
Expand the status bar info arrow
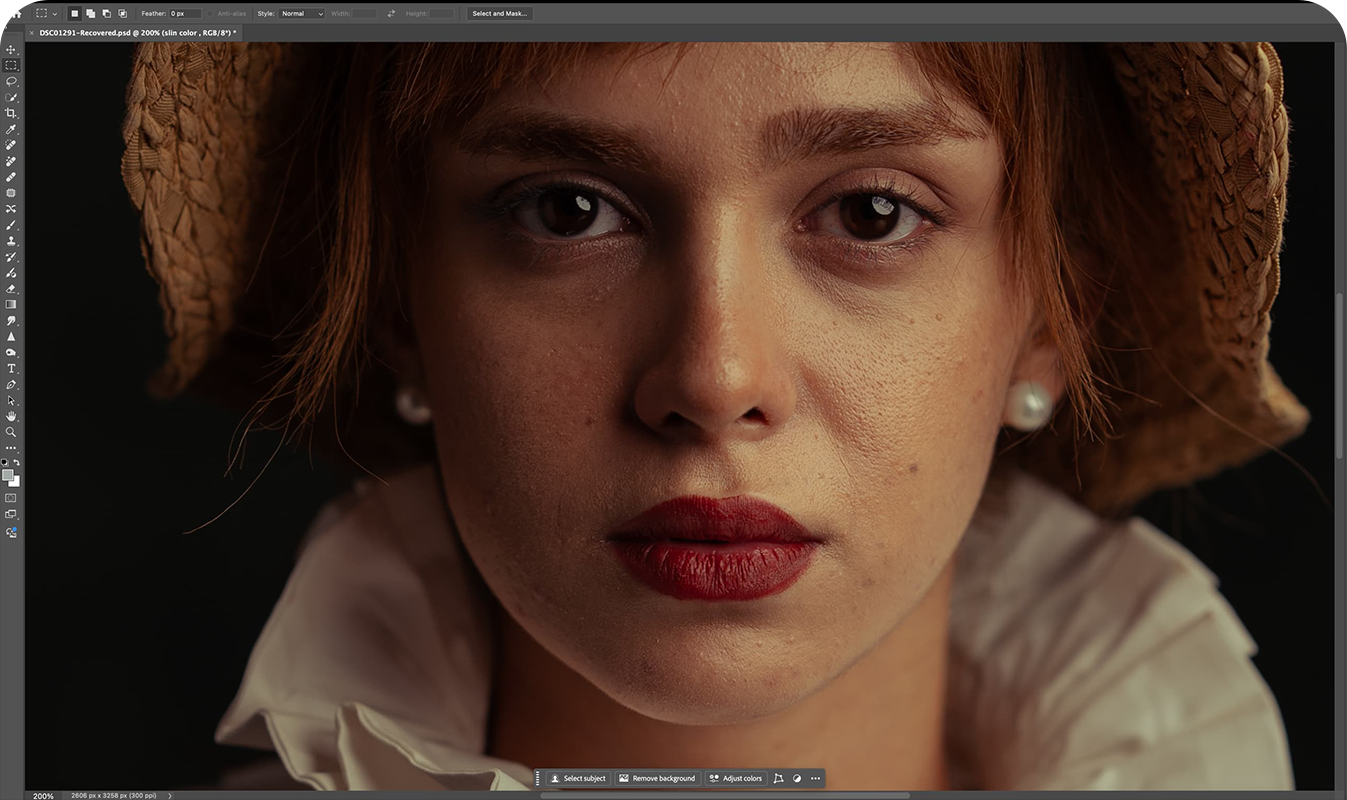[169, 796]
